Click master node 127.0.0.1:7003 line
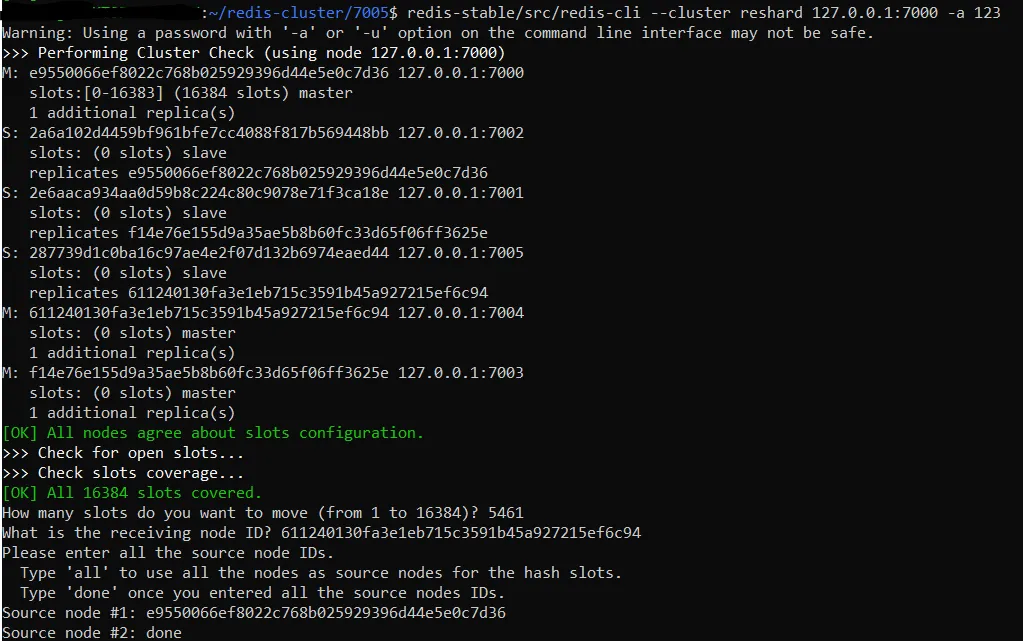Screen dimensions: 1023x641 [263, 373]
